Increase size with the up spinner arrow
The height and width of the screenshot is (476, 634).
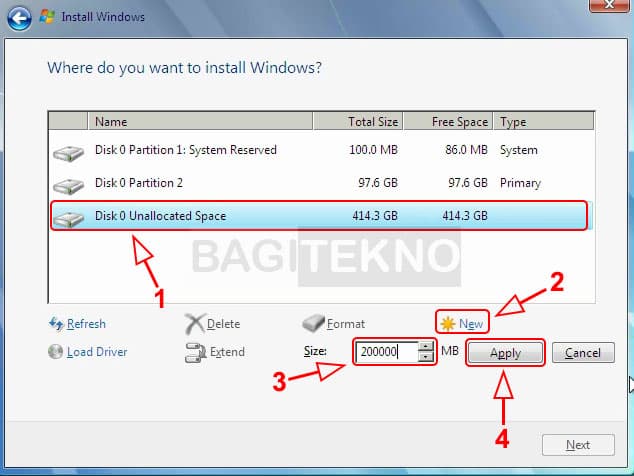(x=425, y=347)
